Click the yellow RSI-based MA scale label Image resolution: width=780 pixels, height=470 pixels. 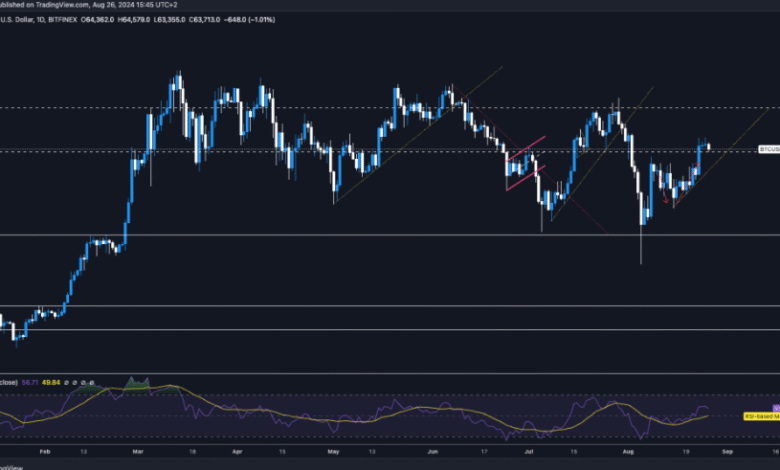[762, 416]
